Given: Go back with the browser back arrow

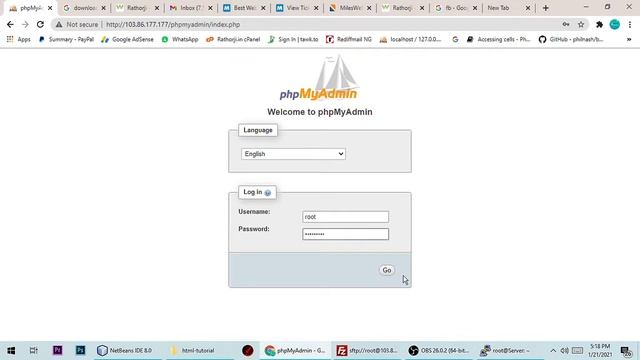Looking at the screenshot, I should (10, 24).
